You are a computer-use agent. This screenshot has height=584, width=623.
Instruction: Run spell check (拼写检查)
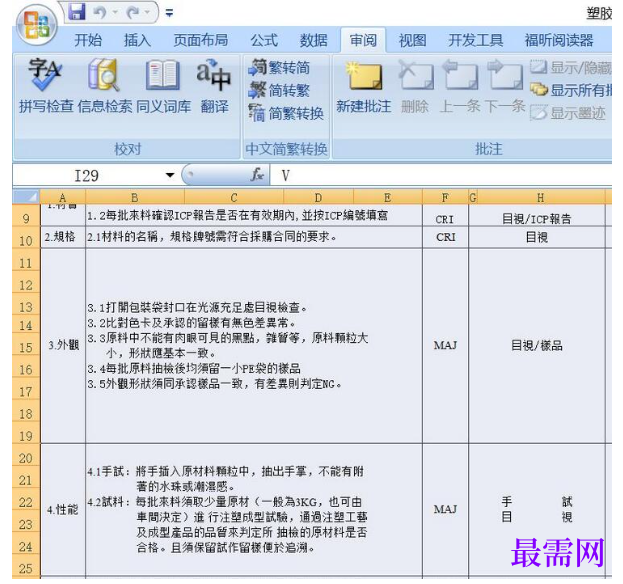click(x=46, y=87)
